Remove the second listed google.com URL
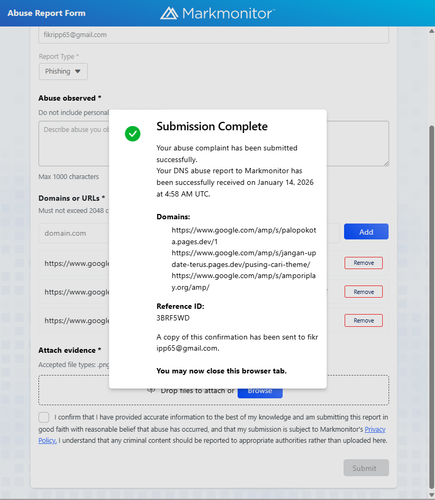Image resolution: width=435 pixels, height=500 pixels. click(x=363, y=292)
